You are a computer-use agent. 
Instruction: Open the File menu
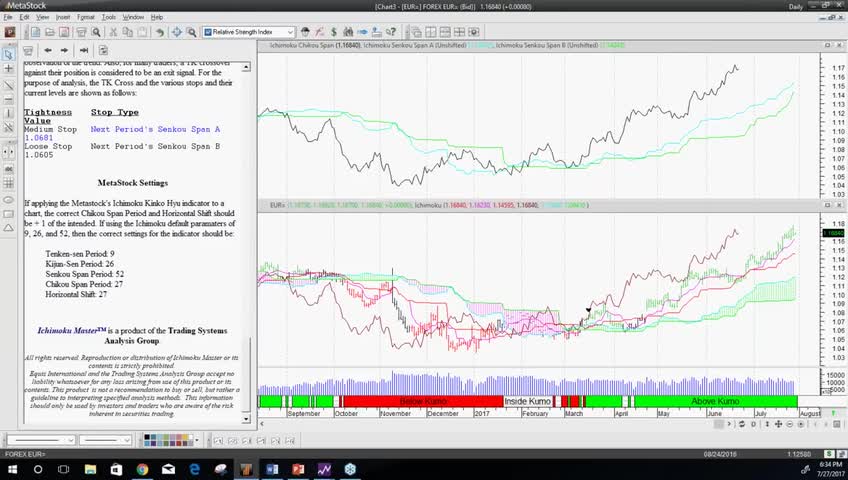[8, 17]
